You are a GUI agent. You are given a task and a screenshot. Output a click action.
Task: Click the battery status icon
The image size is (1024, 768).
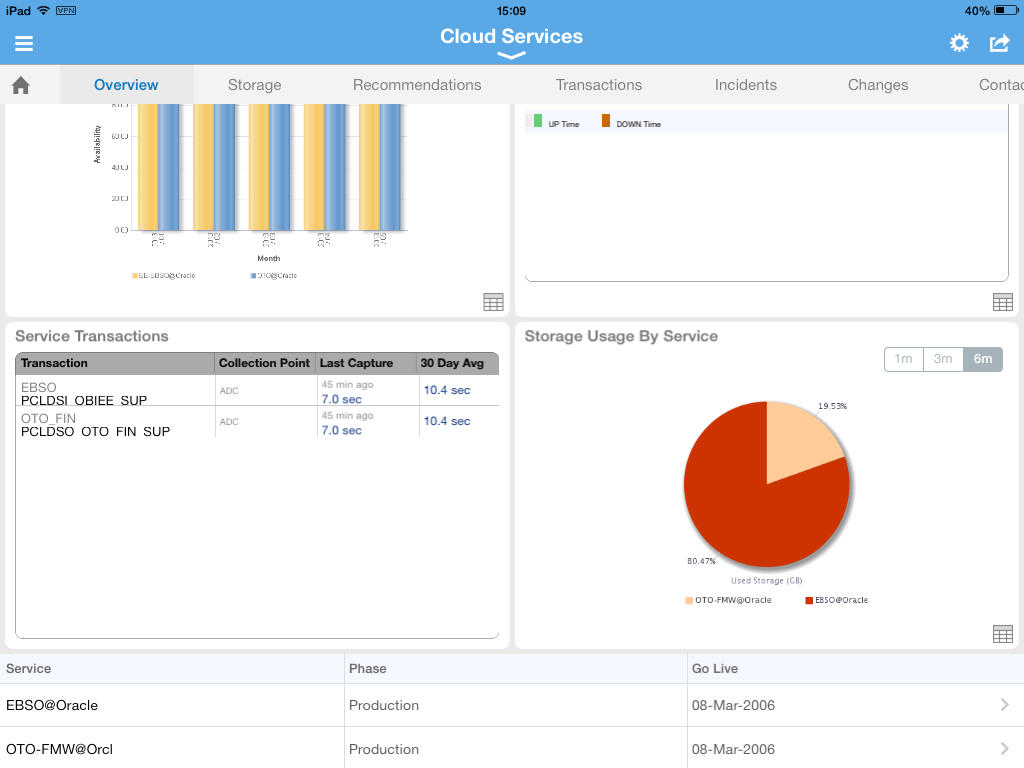pos(1006,10)
